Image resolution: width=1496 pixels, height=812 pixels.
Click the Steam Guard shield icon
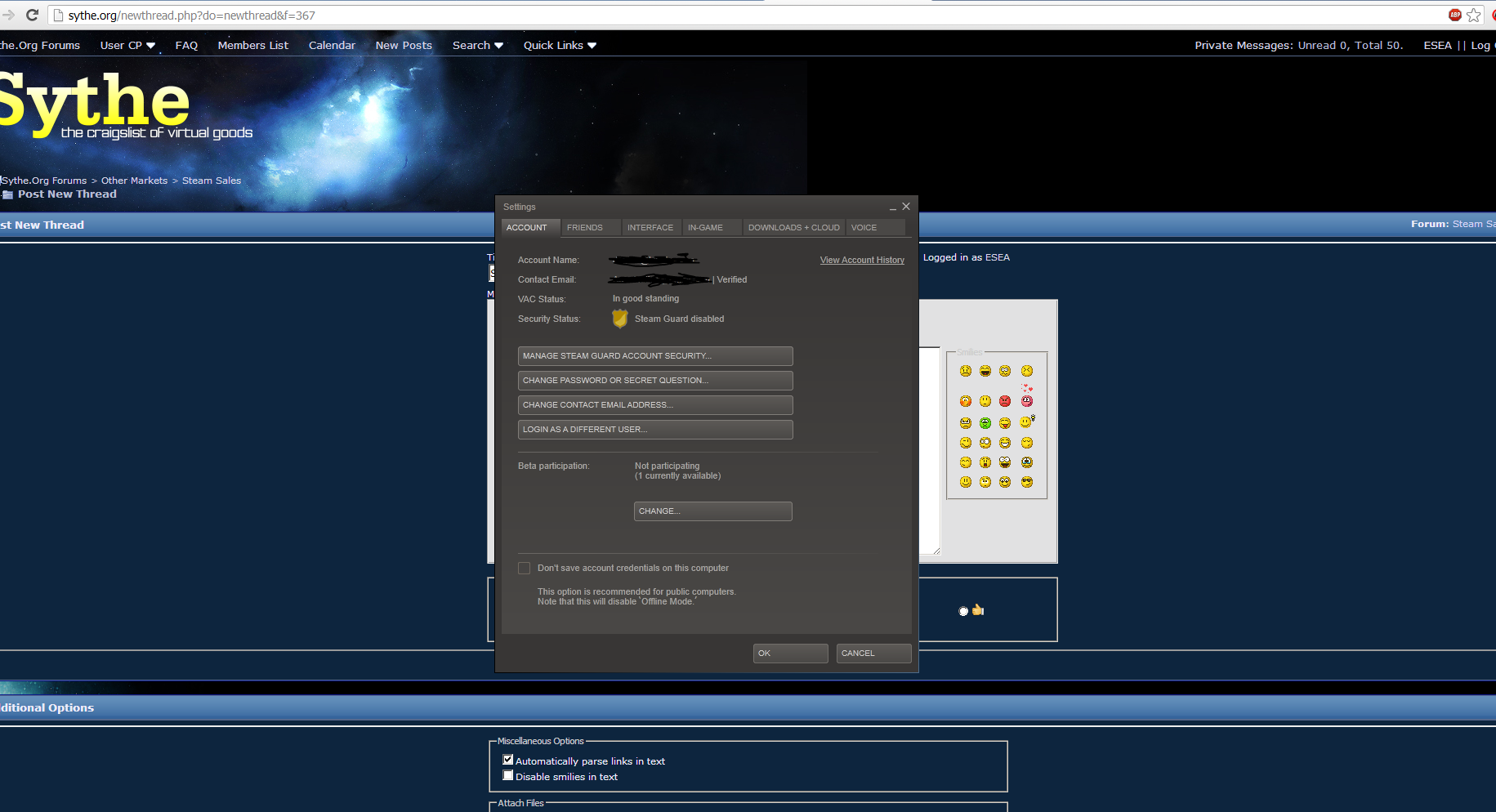[x=620, y=319]
